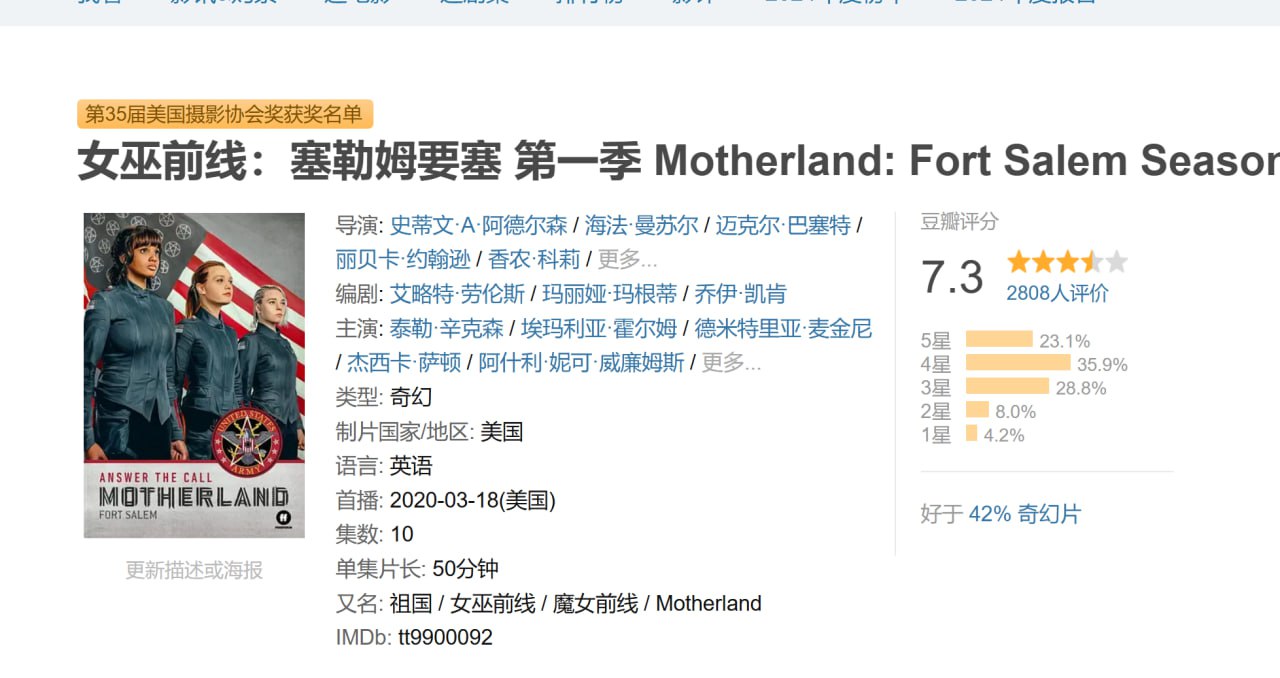Expand 更多... in the 主演 row
Viewport: 1280px width, 678px height.
pyautogui.click(x=732, y=362)
